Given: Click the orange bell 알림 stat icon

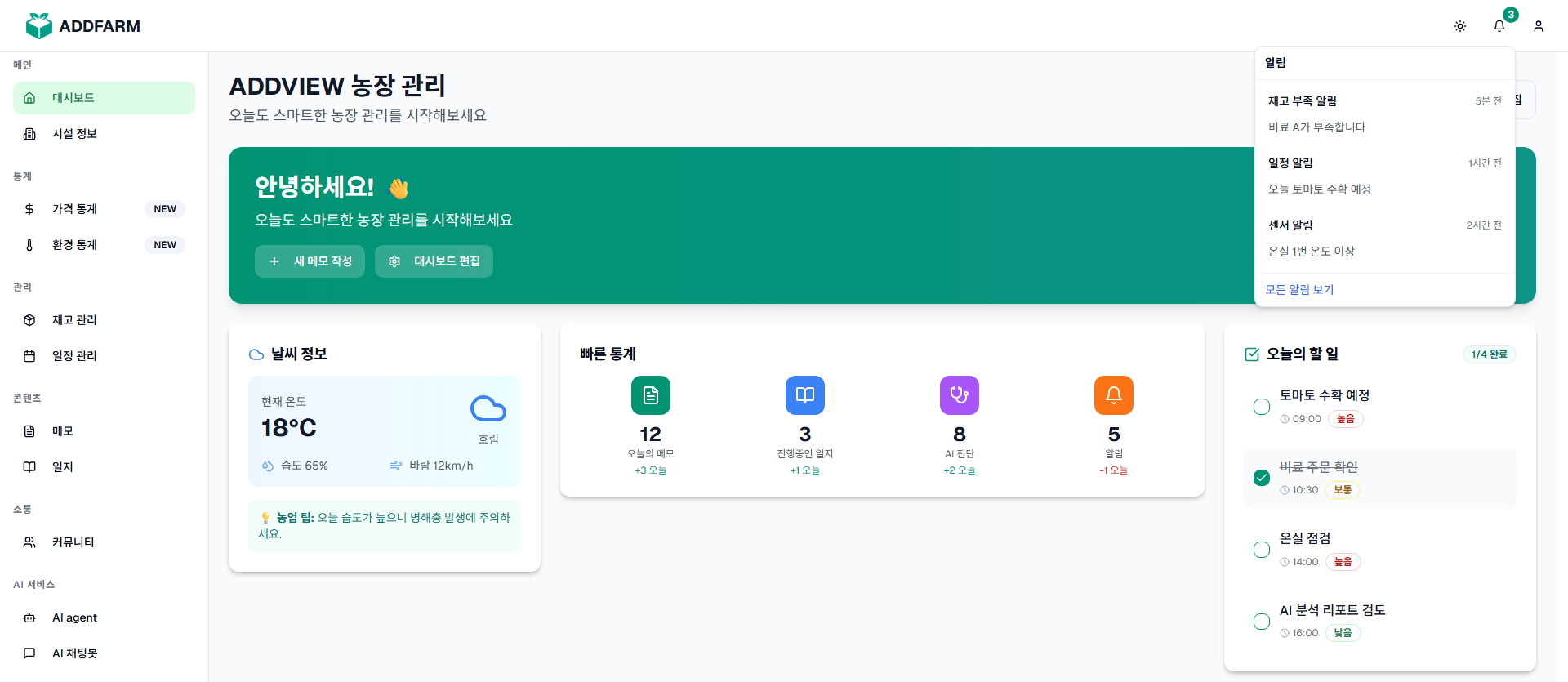Looking at the screenshot, I should [x=1114, y=395].
